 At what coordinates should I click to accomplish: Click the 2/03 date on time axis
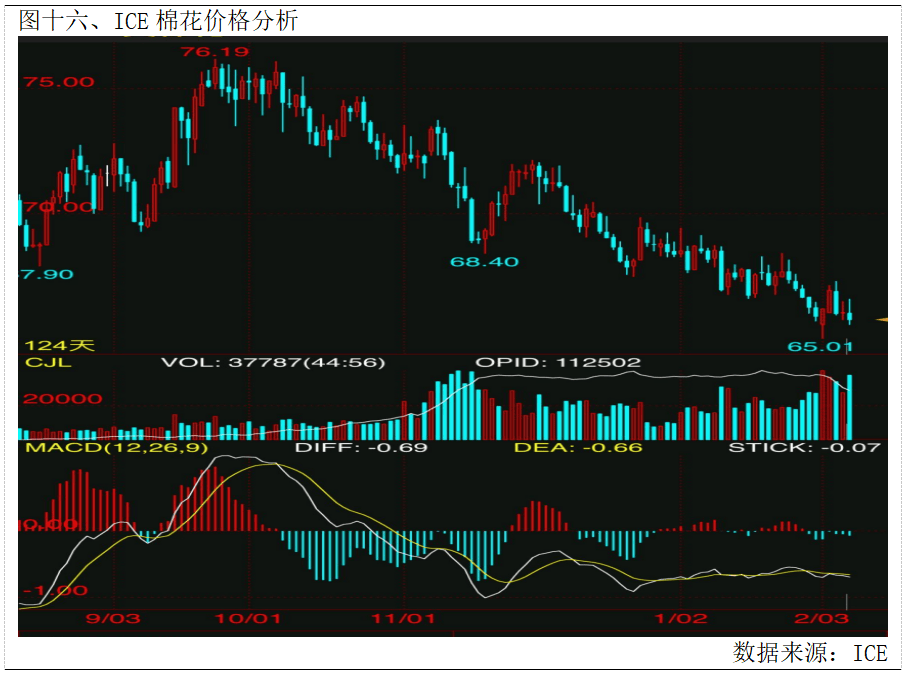pyautogui.click(x=827, y=619)
